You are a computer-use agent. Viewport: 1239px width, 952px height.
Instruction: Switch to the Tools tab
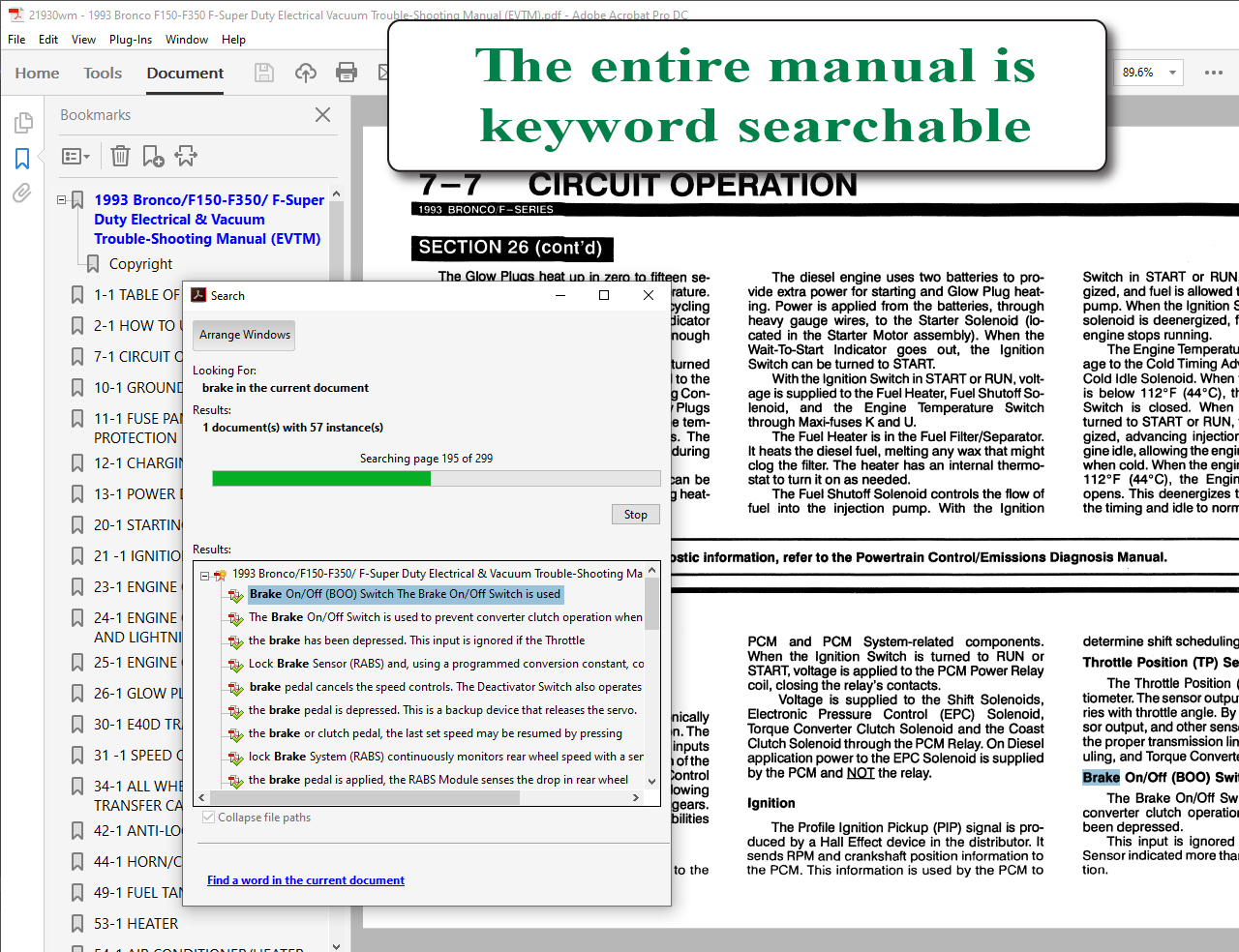103,74
